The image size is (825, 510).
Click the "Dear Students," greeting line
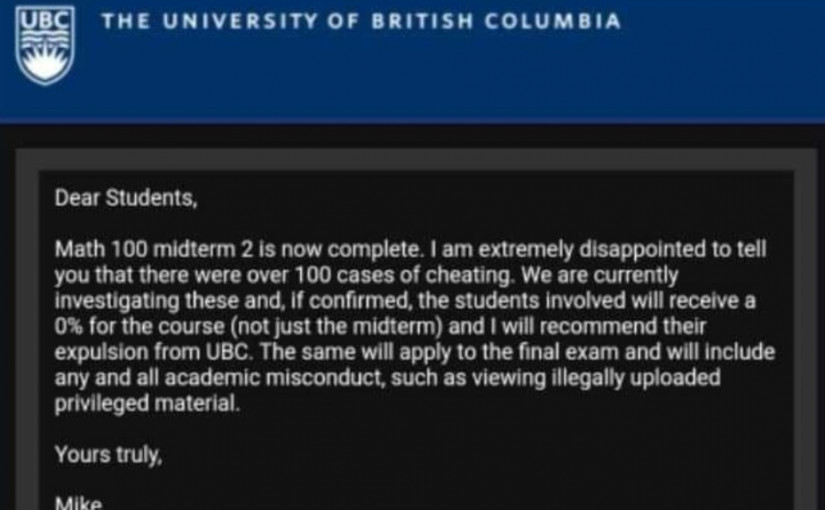click(x=126, y=198)
